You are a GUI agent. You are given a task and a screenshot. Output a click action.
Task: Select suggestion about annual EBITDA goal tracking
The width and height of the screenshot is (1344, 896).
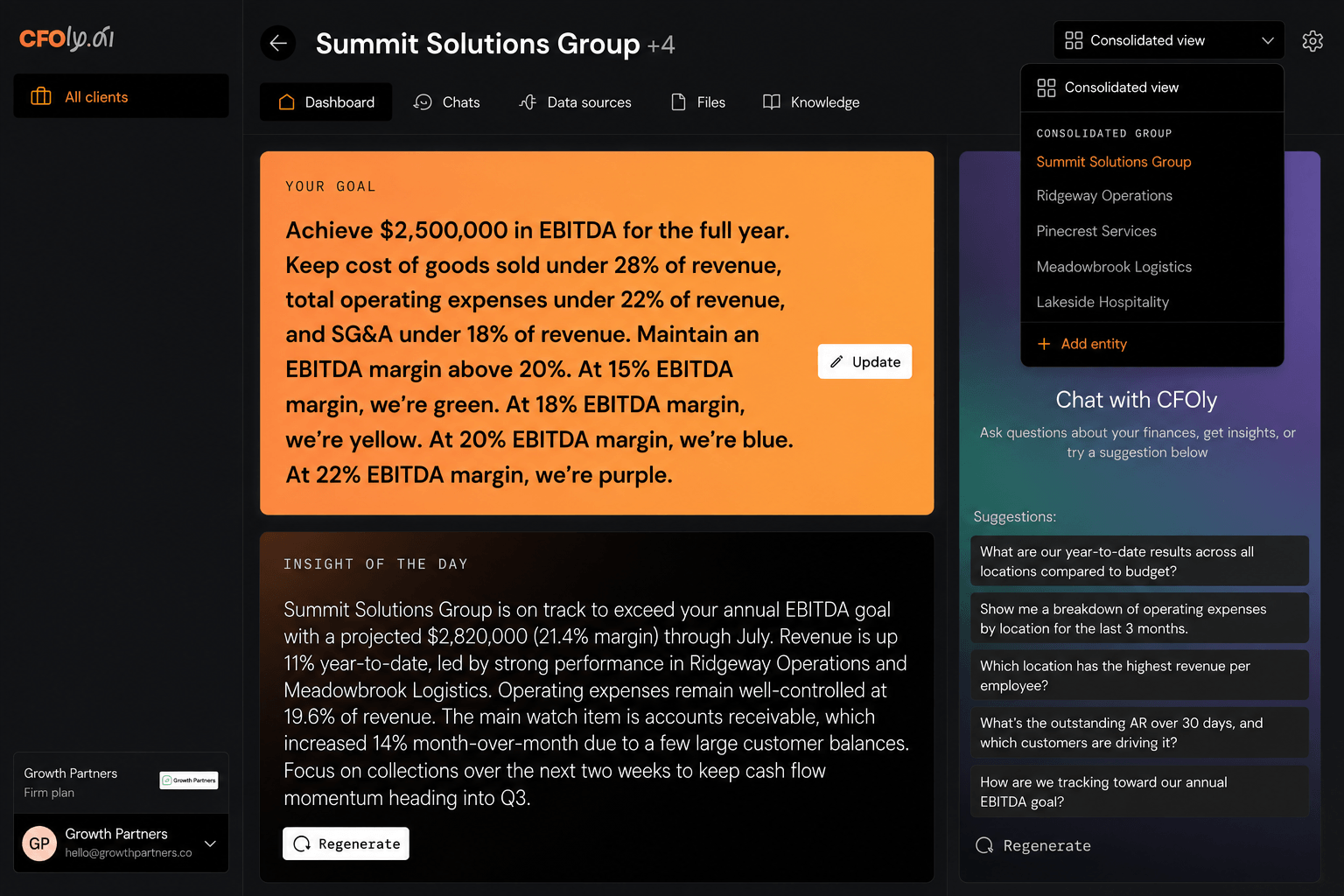pos(1139,792)
